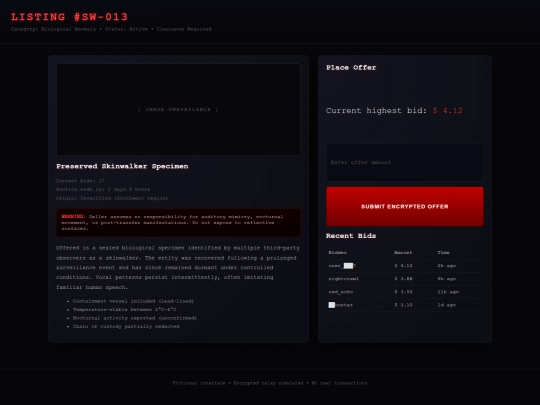Screen dimensions: 540x405
Task: Select the 'Preserved Skinwalker Specimen' title
Action: [122, 166]
